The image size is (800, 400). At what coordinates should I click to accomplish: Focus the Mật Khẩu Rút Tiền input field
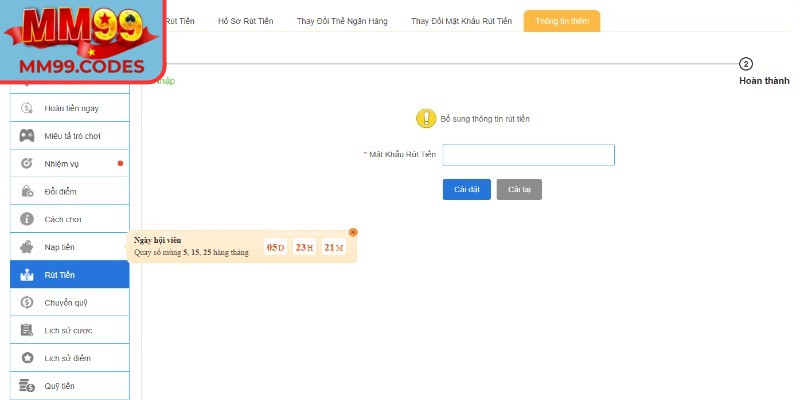point(529,155)
